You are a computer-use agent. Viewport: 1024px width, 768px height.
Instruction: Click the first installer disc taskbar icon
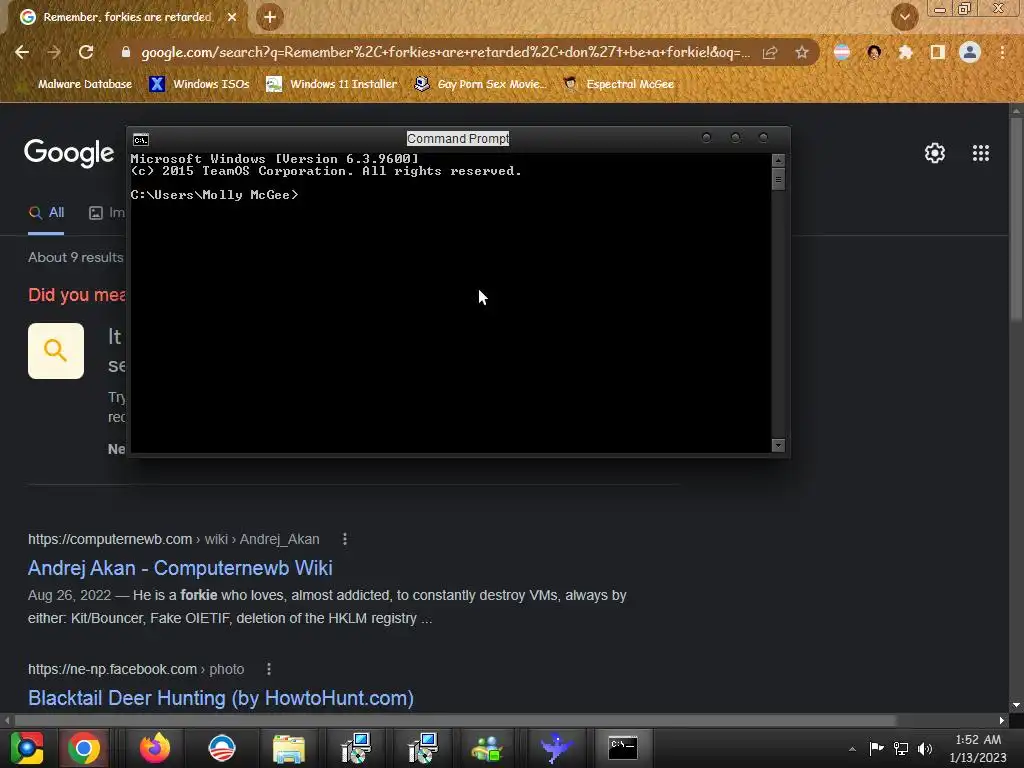356,748
